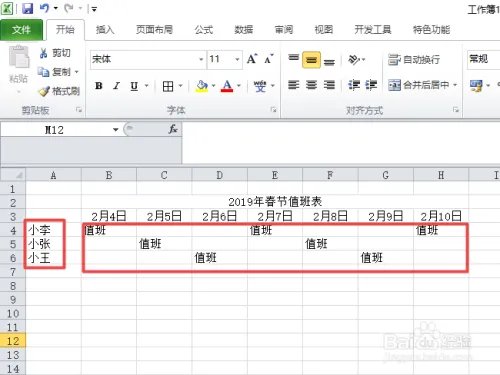Click the 格式刷 (Format Painter) button
Viewport: 500px width, 375px height.
pos(59,91)
